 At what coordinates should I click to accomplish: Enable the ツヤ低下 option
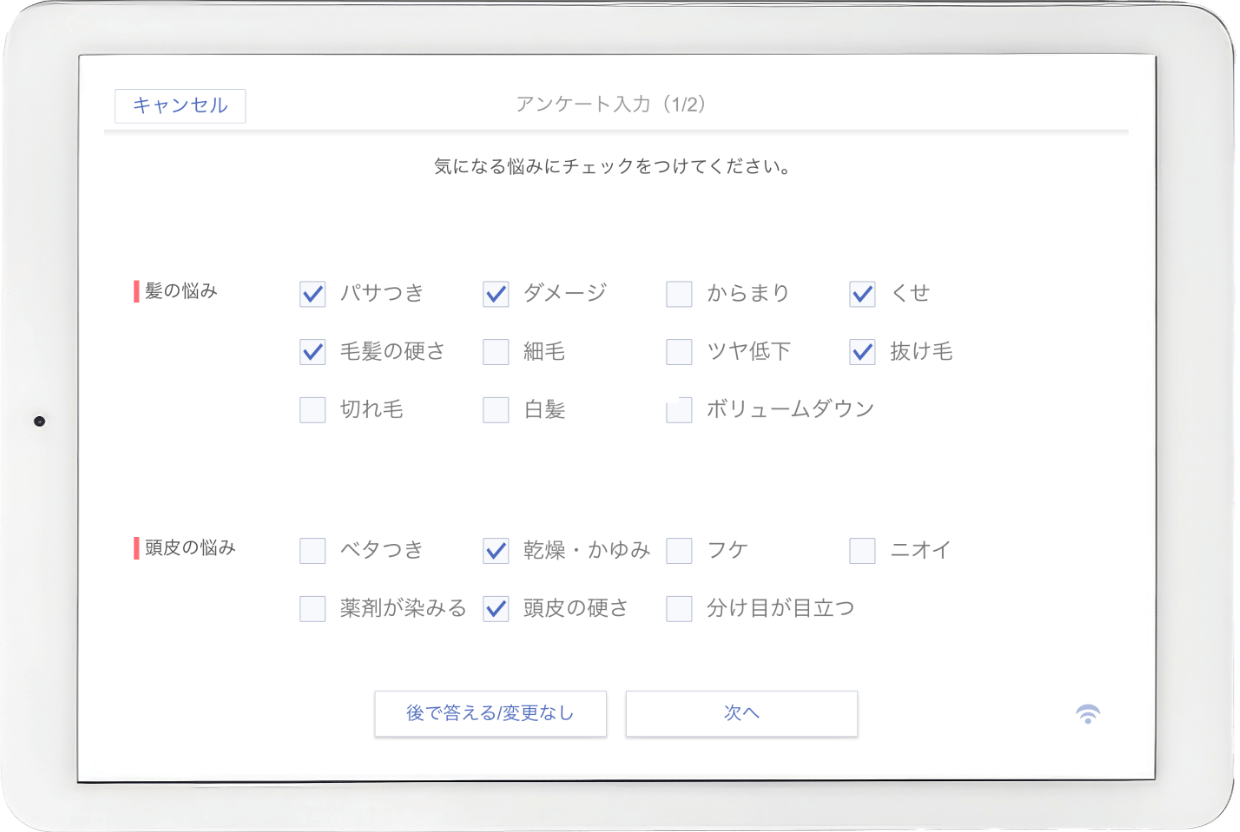[x=678, y=351]
